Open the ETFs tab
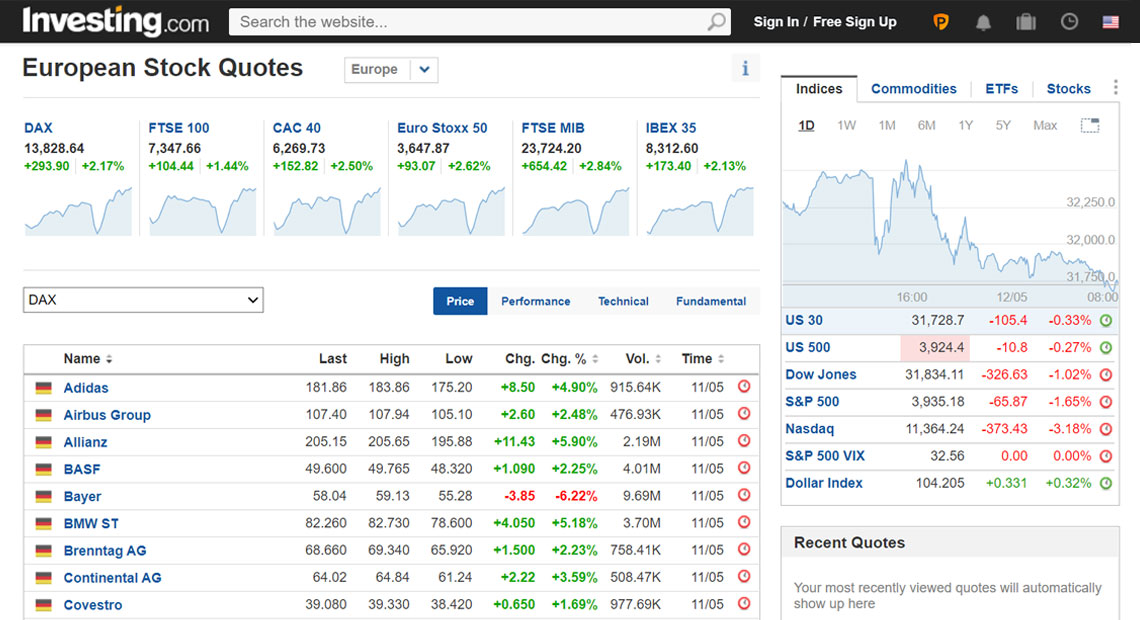This screenshot has width=1140, height=620. pyautogui.click(x=1001, y=89)
